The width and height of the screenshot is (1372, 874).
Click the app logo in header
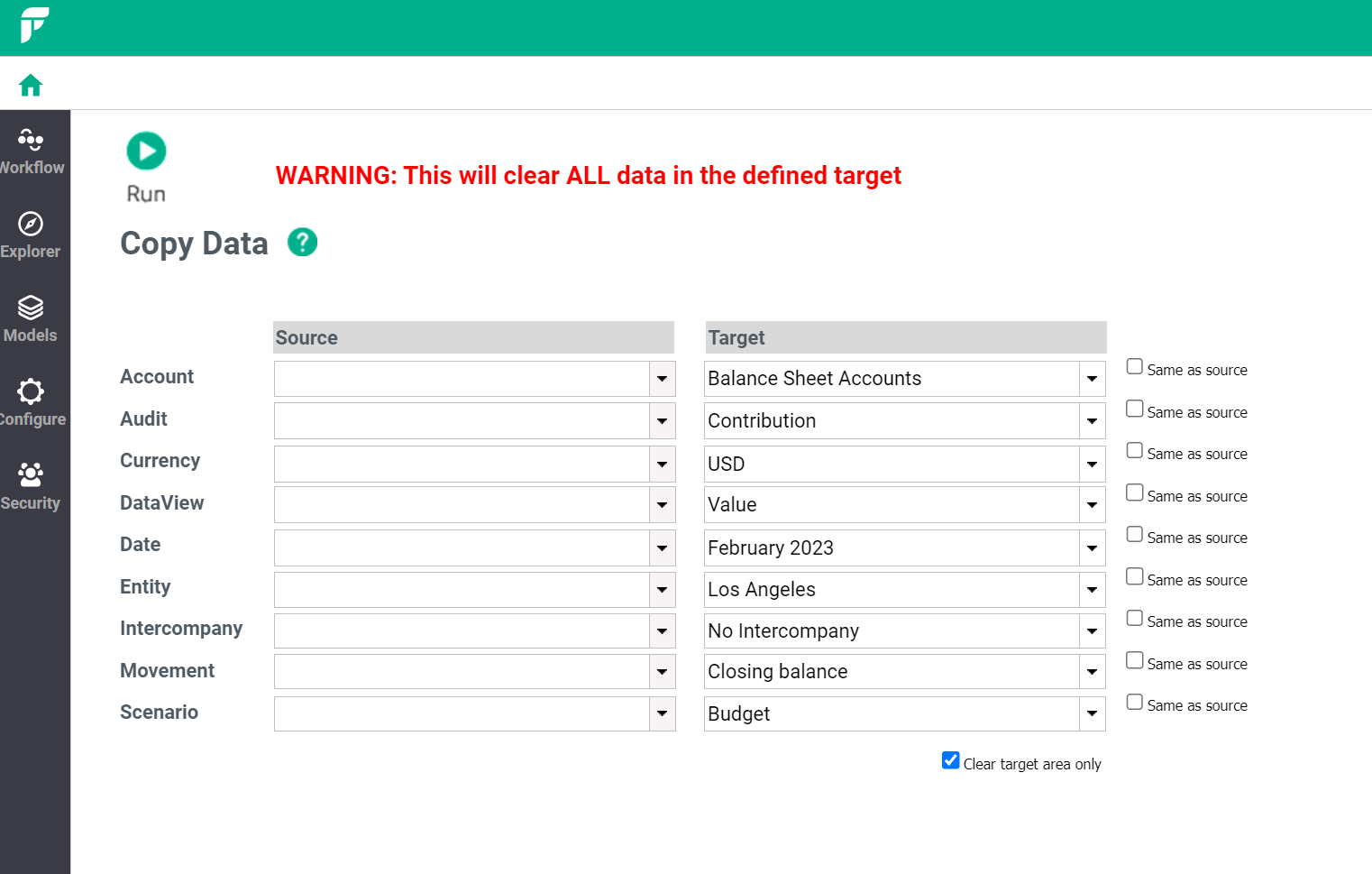pyautogui.click(x=34, y=25)
